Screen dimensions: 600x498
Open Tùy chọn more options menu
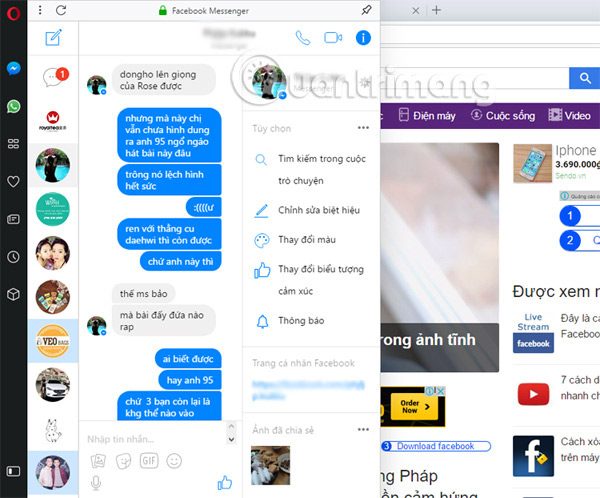(x=363, y=128)
